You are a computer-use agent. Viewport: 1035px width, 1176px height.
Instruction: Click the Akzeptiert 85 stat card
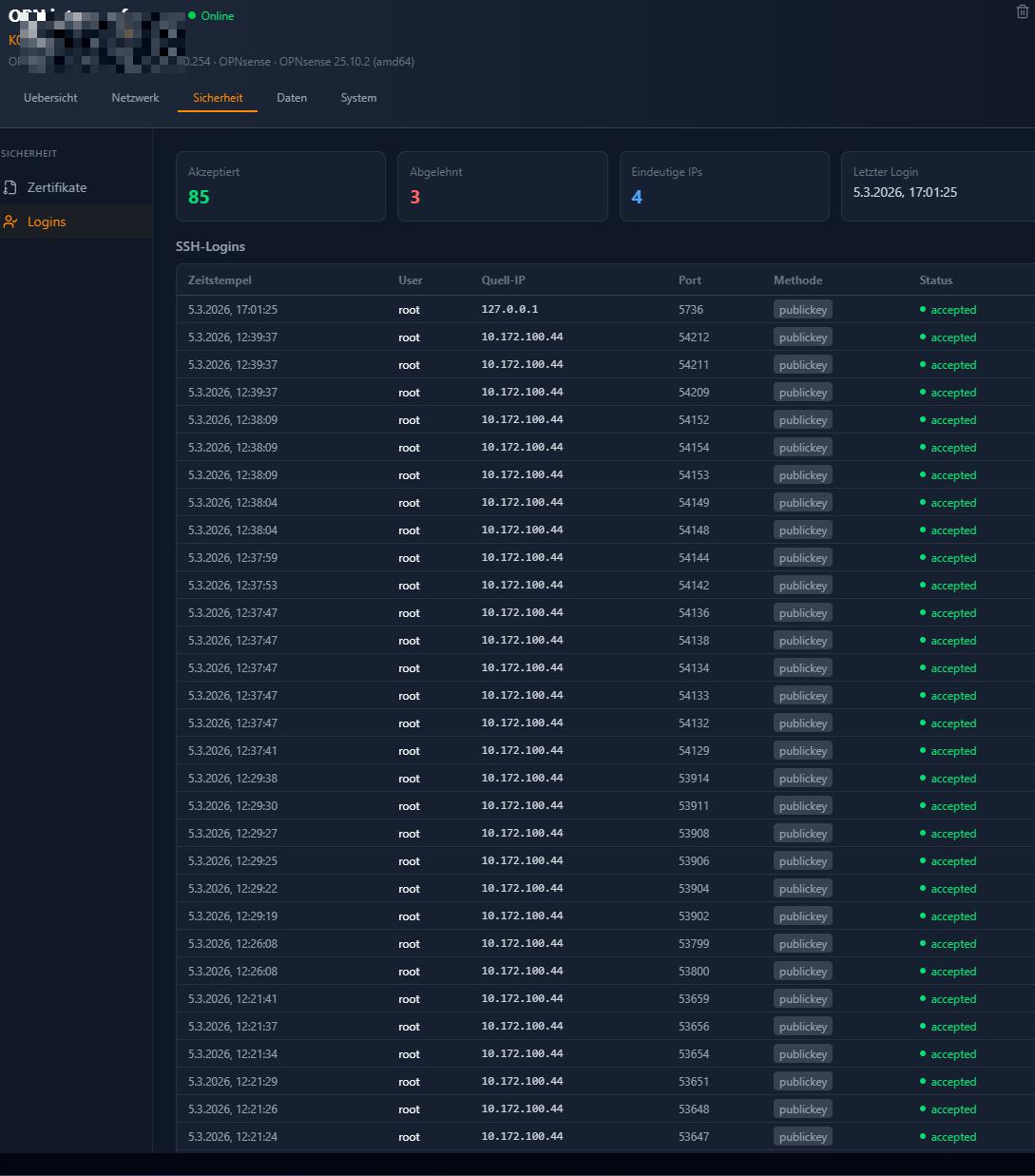(x=280, y=186)
